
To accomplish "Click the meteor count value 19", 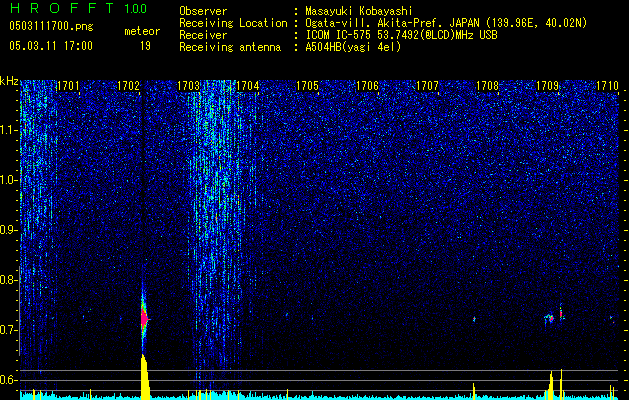I will click(145, 46).
